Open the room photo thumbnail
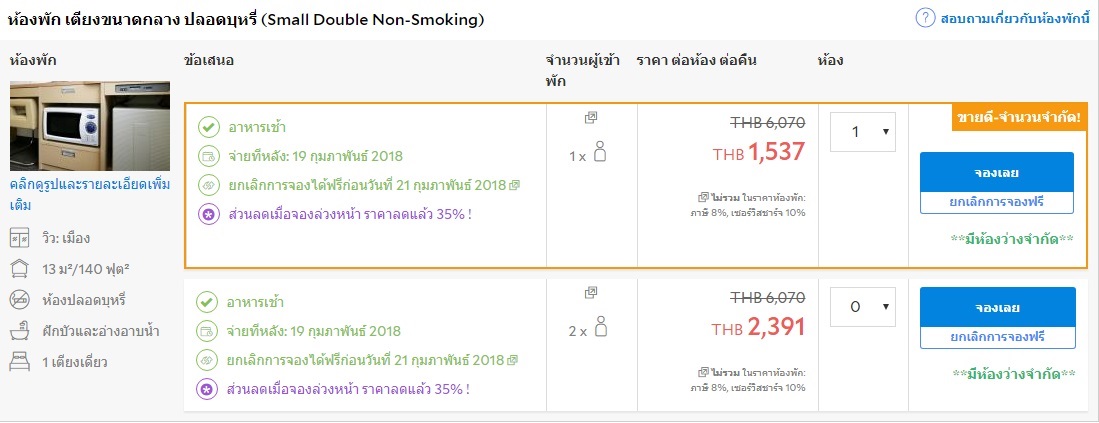 pos(91,126)
